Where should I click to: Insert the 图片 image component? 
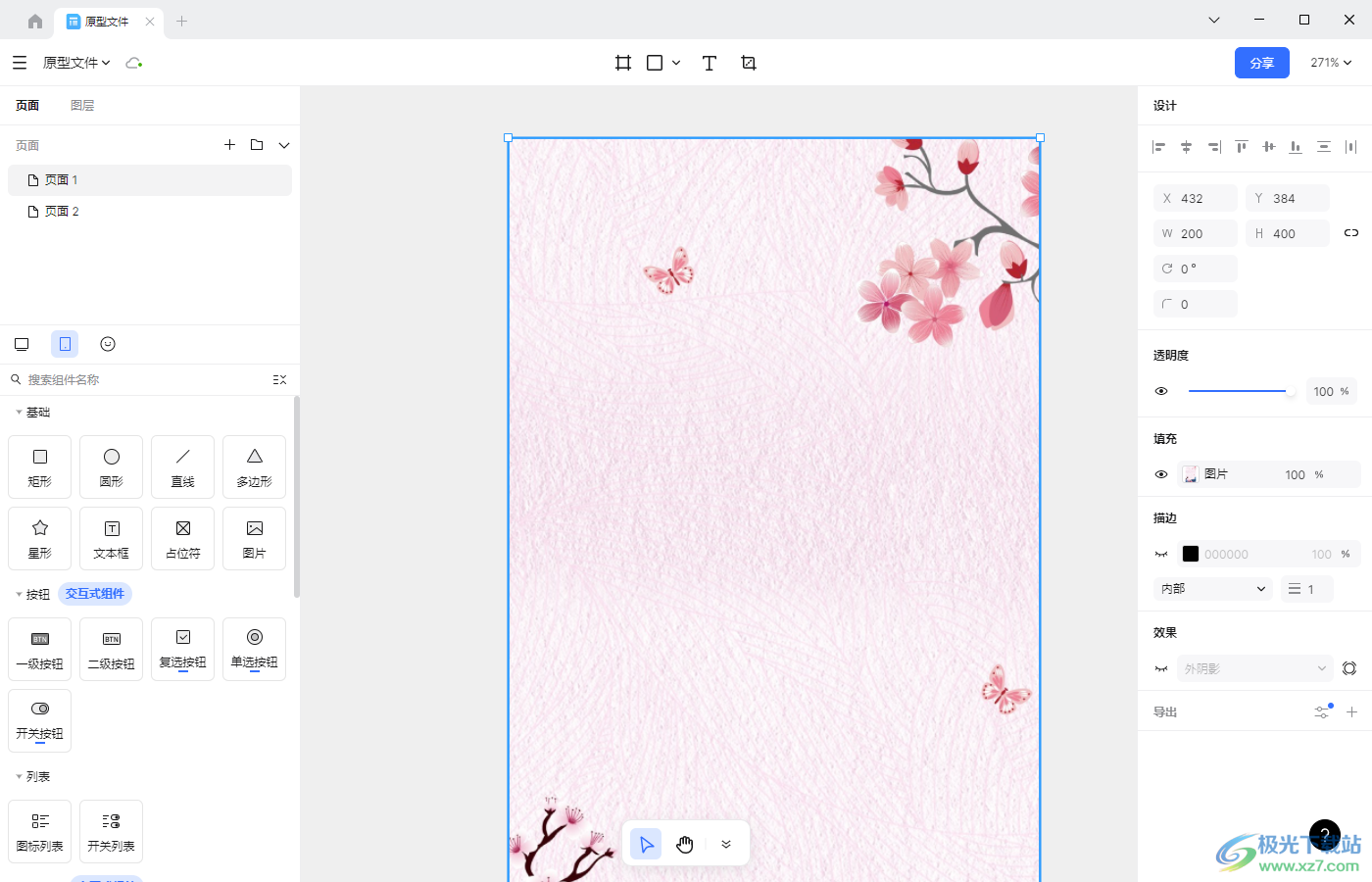coord(255,538)
